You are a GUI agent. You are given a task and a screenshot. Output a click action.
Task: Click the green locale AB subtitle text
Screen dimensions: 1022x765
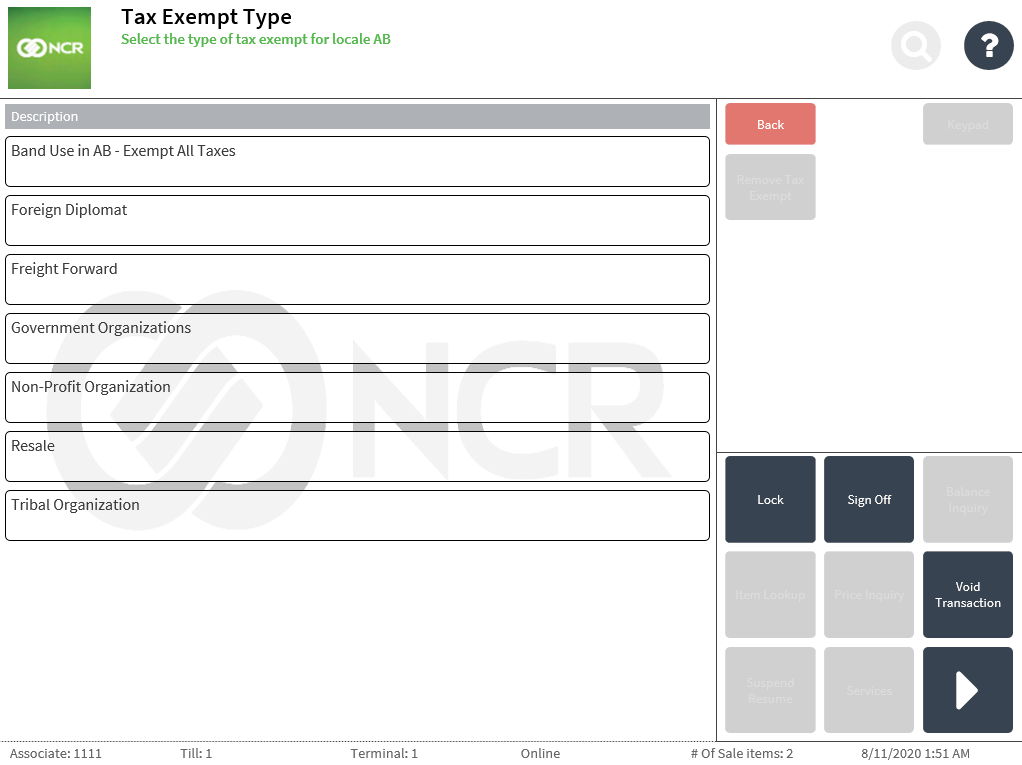click(256, 39)
